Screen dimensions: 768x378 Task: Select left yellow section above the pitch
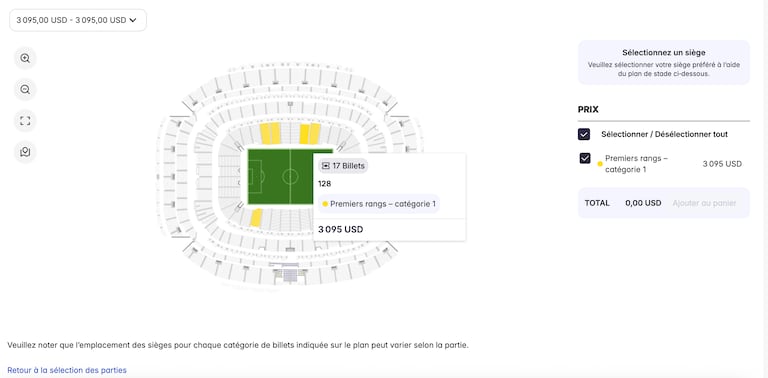[x=270, y=133]
